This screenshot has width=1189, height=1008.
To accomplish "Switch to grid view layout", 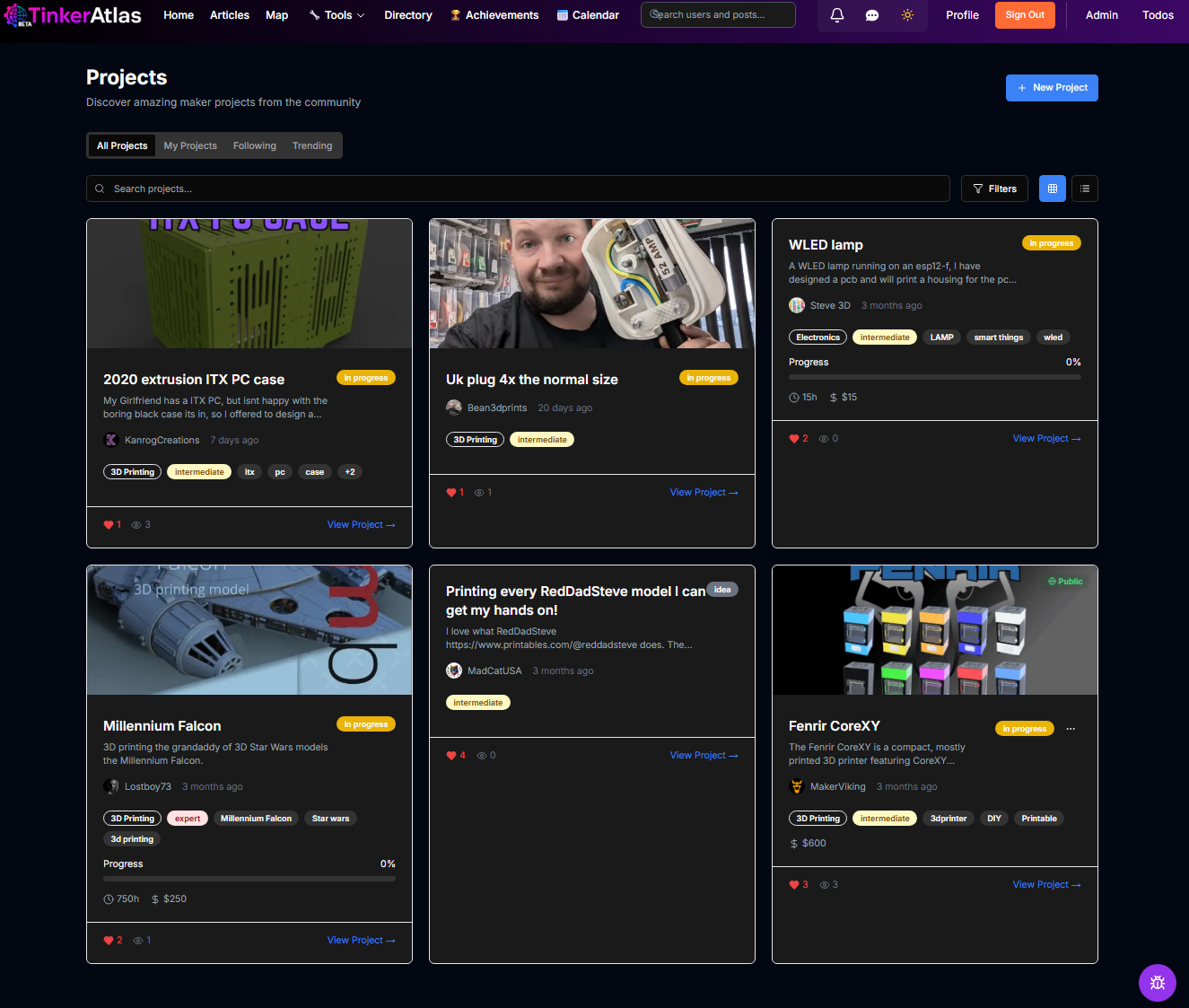I will (x=1052, y=188).
